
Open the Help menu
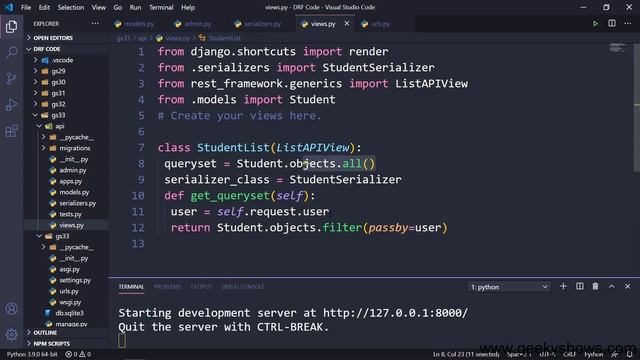tap(188, 7)
